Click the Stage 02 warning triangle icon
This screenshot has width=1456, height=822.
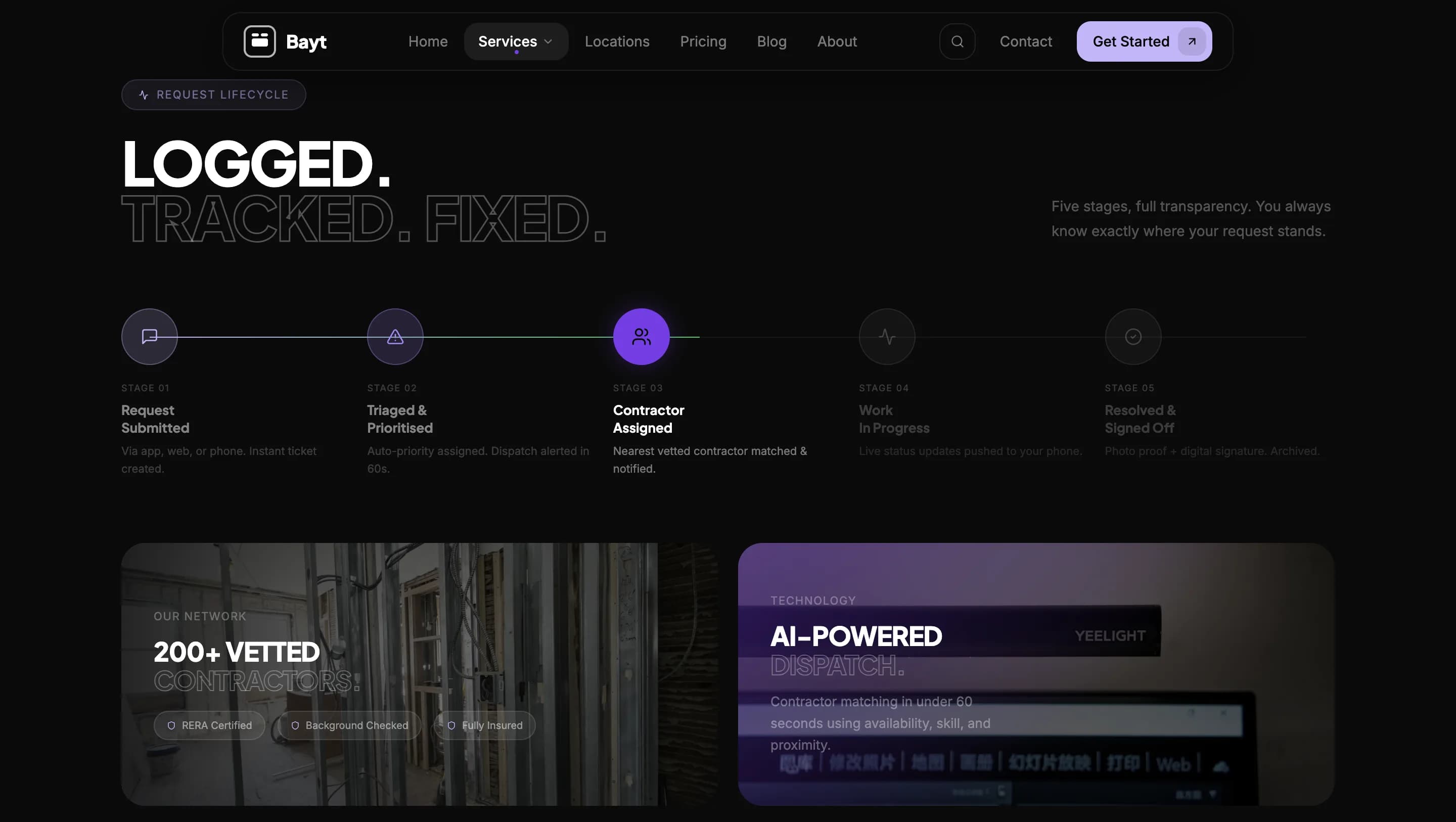click(394, 336)
